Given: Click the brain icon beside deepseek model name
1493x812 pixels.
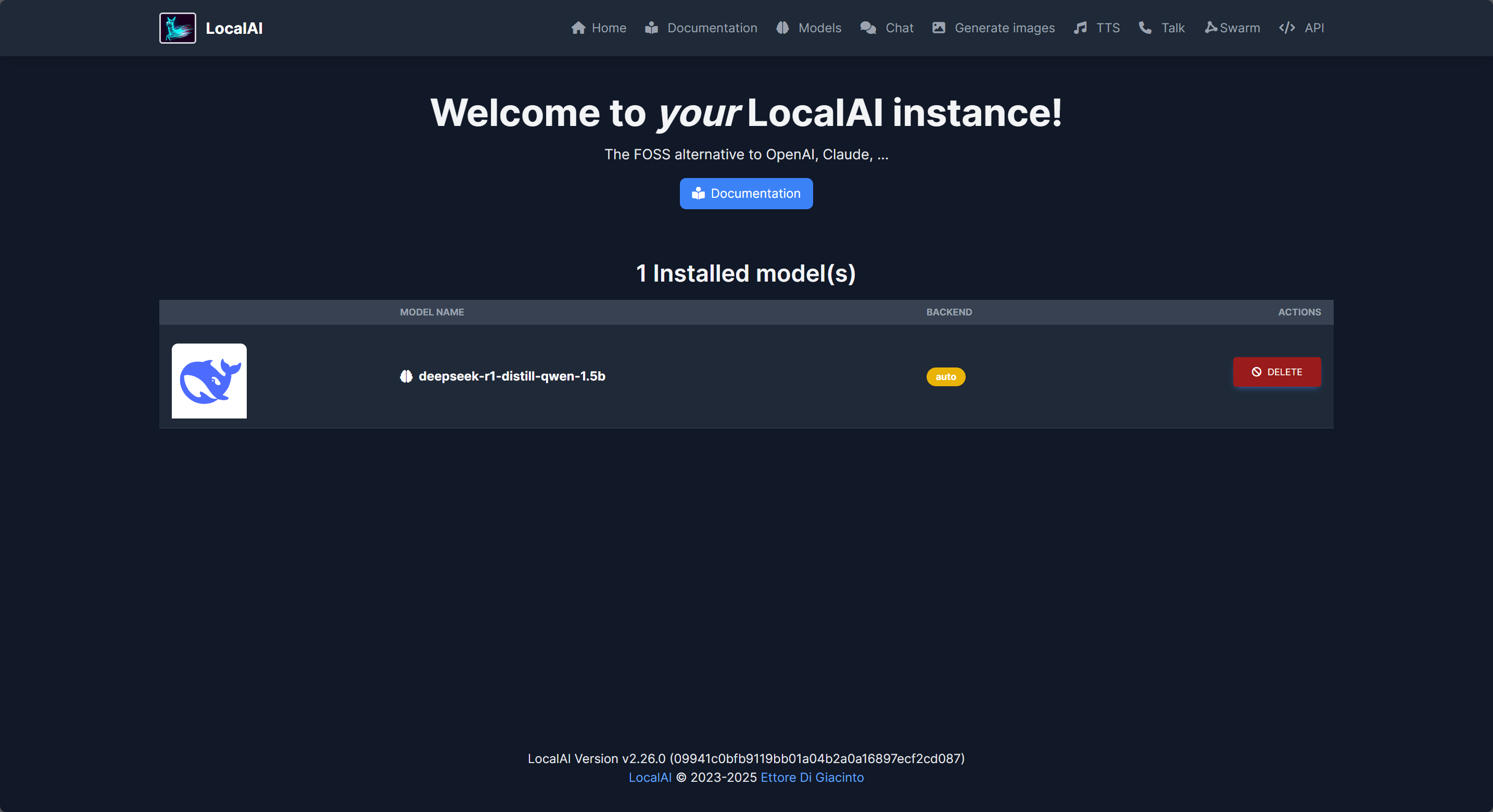Looking at the screenshot, I should [x=406, y=376].
